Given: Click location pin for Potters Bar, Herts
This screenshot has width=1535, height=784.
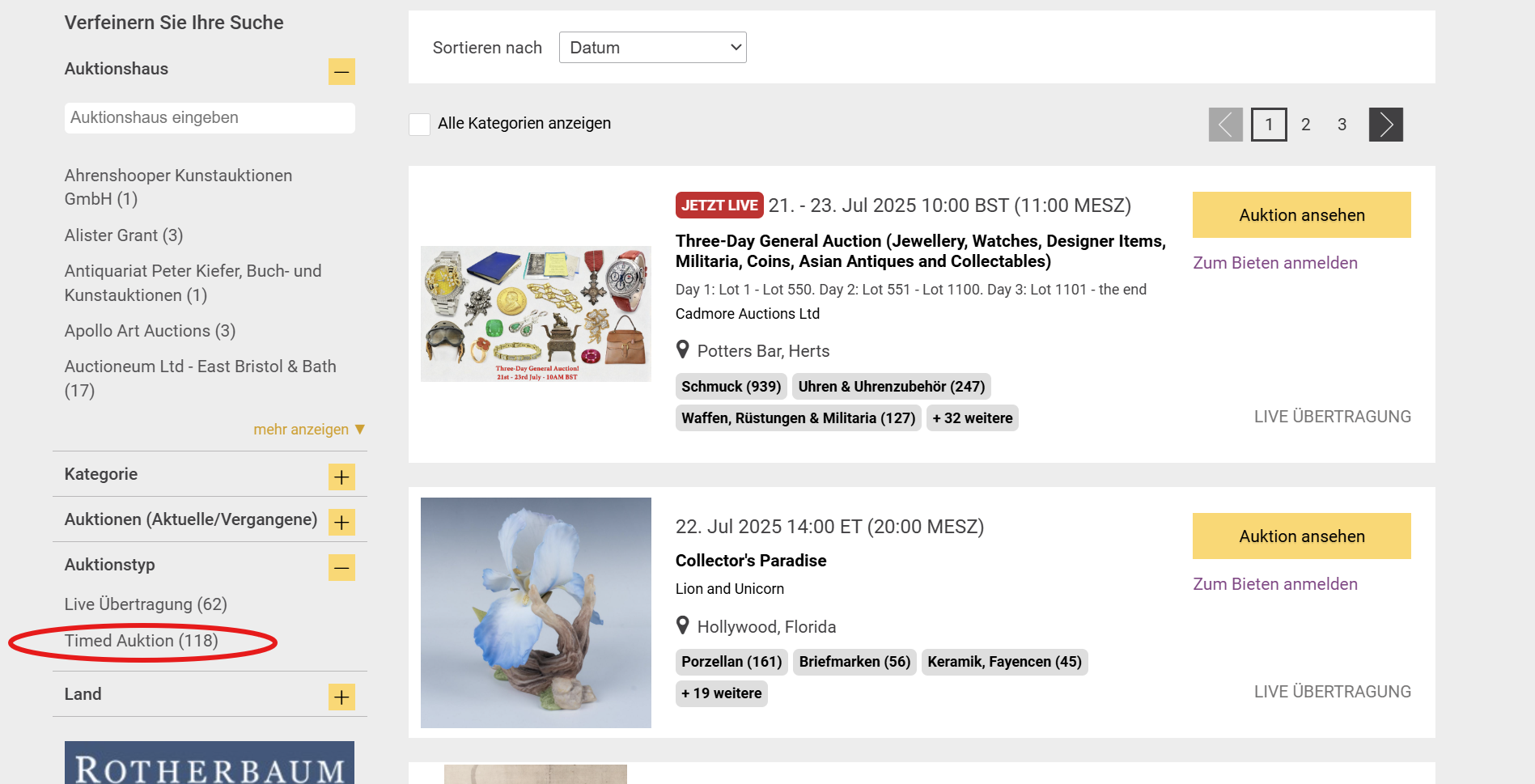Looking at the screenshot, I should pos(683,350).
